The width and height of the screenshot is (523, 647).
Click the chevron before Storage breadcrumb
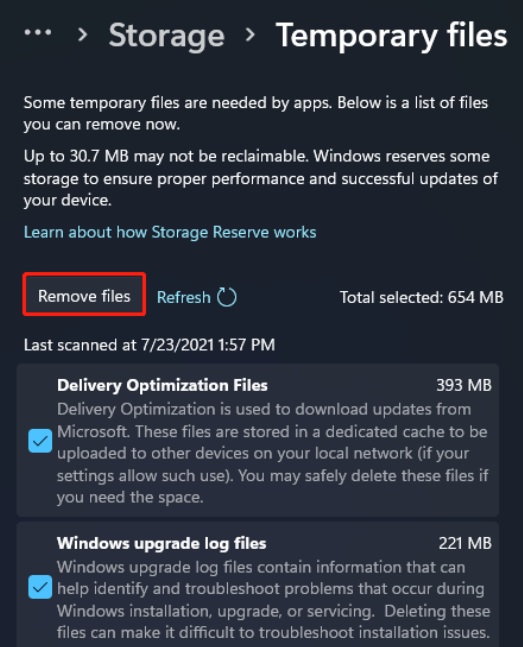click(x=83, y=35)
